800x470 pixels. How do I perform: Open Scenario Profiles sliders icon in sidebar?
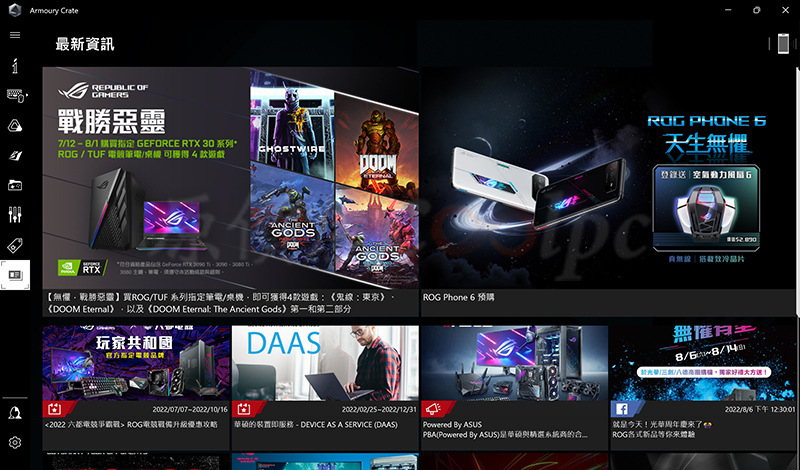click(x=15, y=215)
